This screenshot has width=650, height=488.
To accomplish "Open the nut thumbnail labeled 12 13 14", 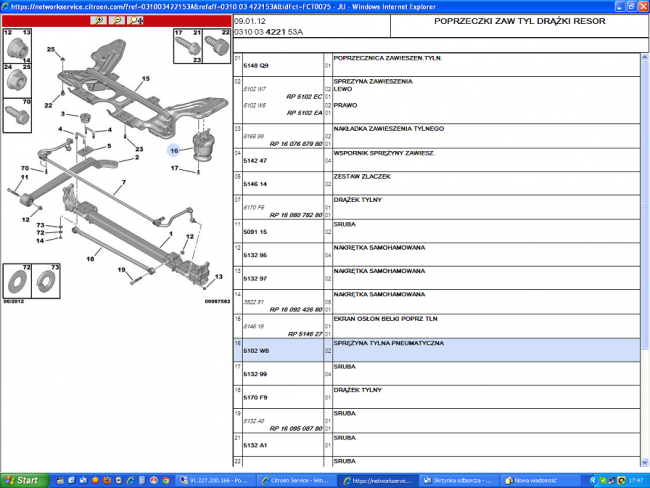I will pos(17,46).
